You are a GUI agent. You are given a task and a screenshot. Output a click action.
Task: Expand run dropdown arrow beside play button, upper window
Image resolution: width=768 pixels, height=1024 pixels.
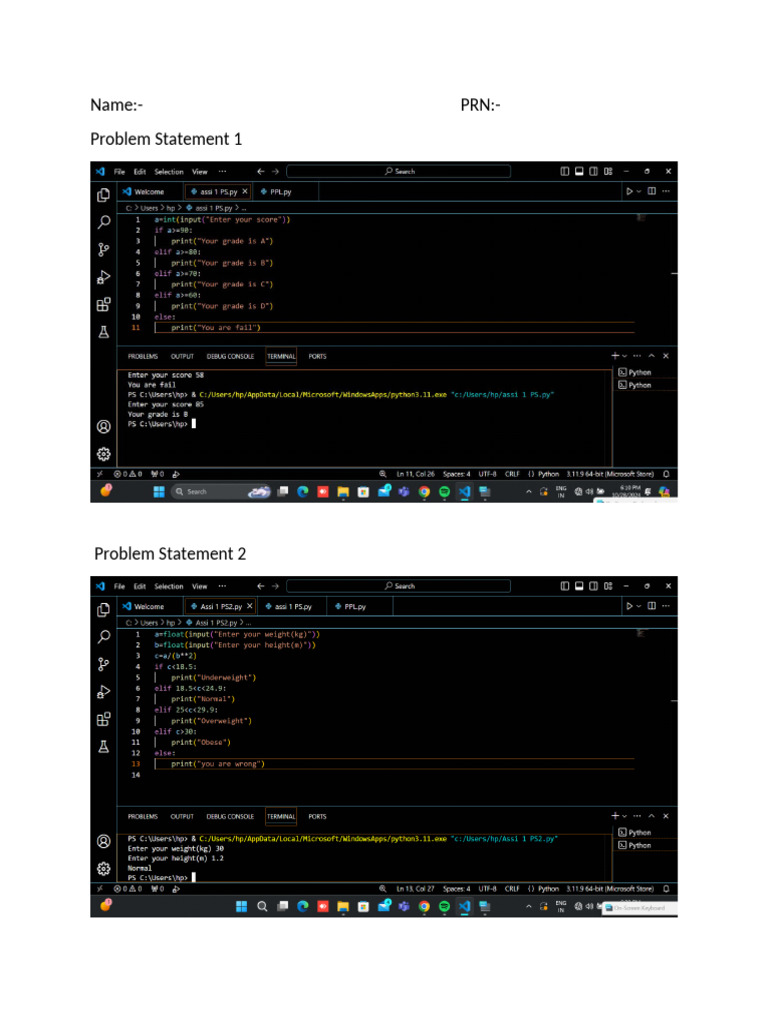click(x=640, y=191)
